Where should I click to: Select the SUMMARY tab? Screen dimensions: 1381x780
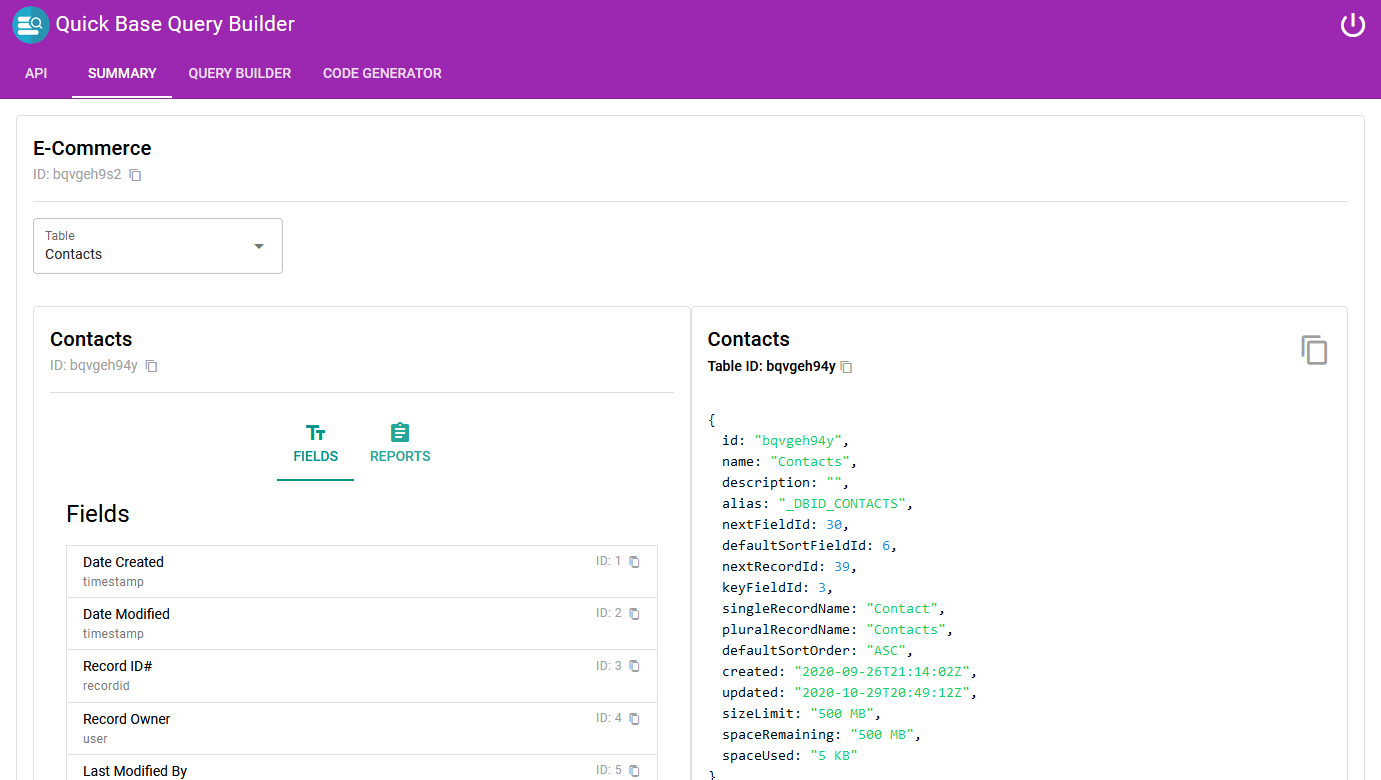tap(122, 73)
